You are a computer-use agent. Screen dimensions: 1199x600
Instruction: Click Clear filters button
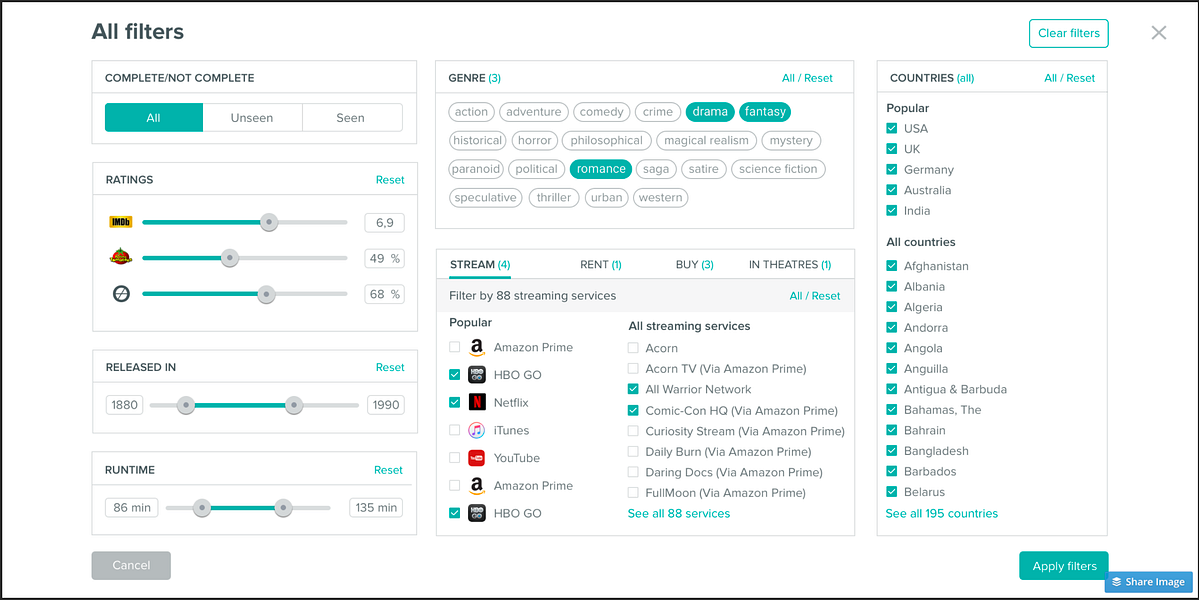click(x=1068, y=33)
